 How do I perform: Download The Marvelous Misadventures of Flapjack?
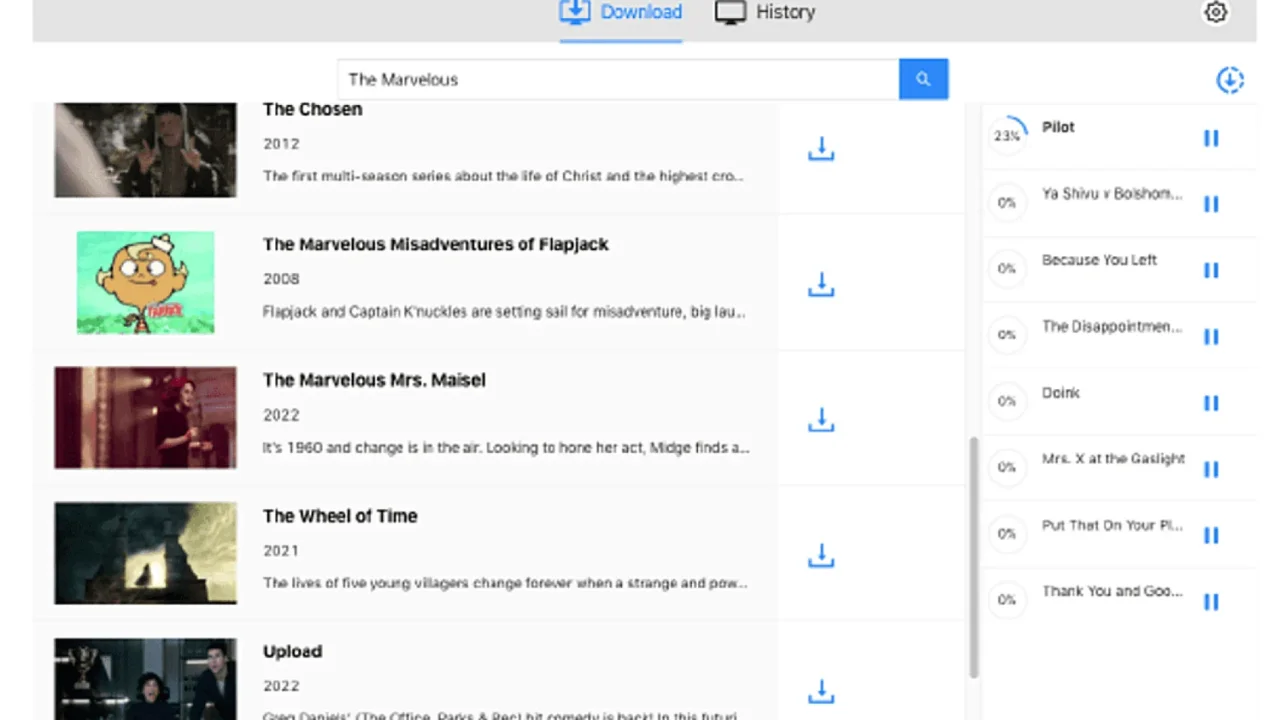(x=821, y=285)
